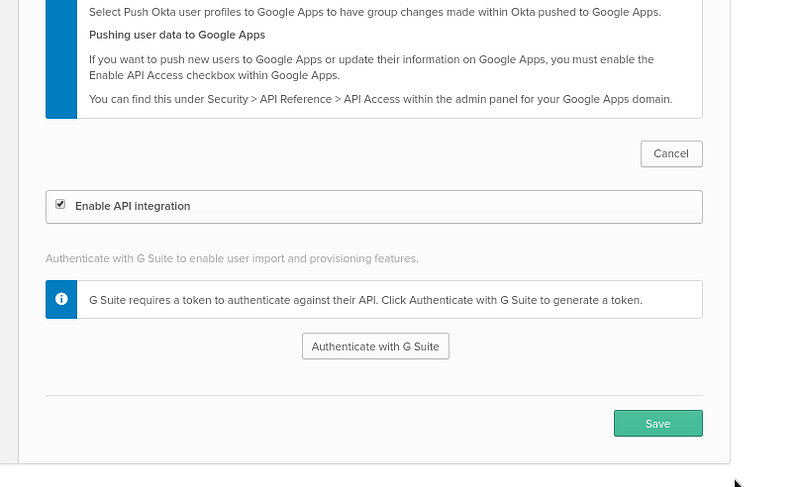The height and width of the screenshot is (487, 800).
Task: Click the blue info circle icon
Action: [61, 299]
